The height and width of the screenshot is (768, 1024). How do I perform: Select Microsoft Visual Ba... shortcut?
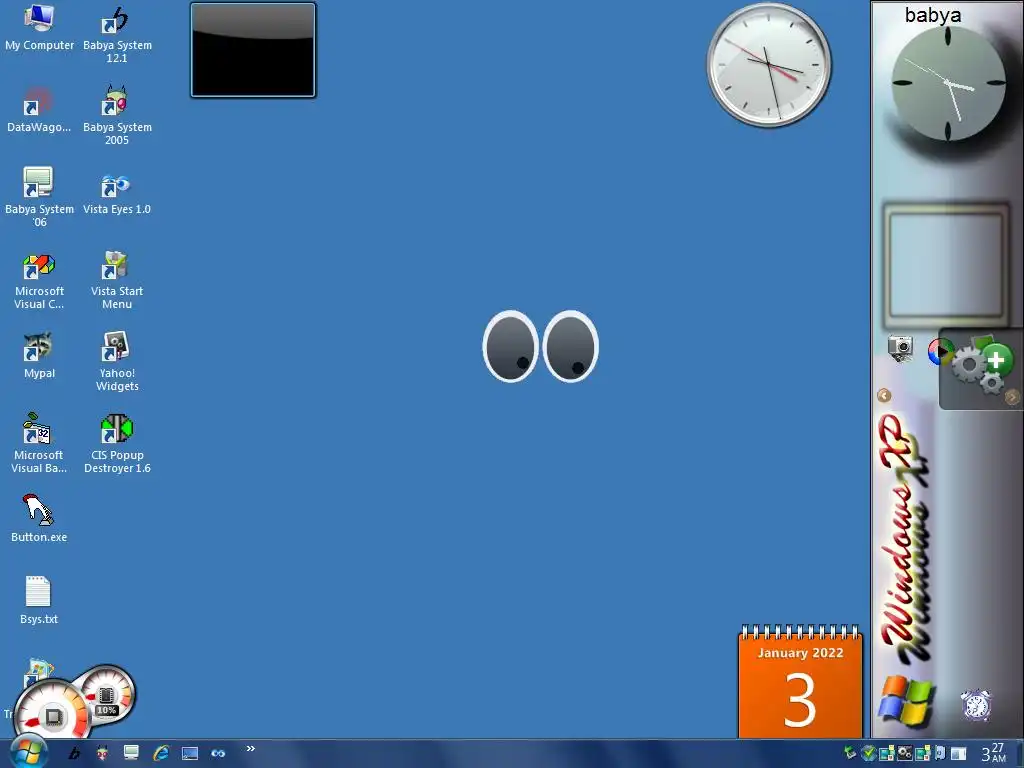39,443
